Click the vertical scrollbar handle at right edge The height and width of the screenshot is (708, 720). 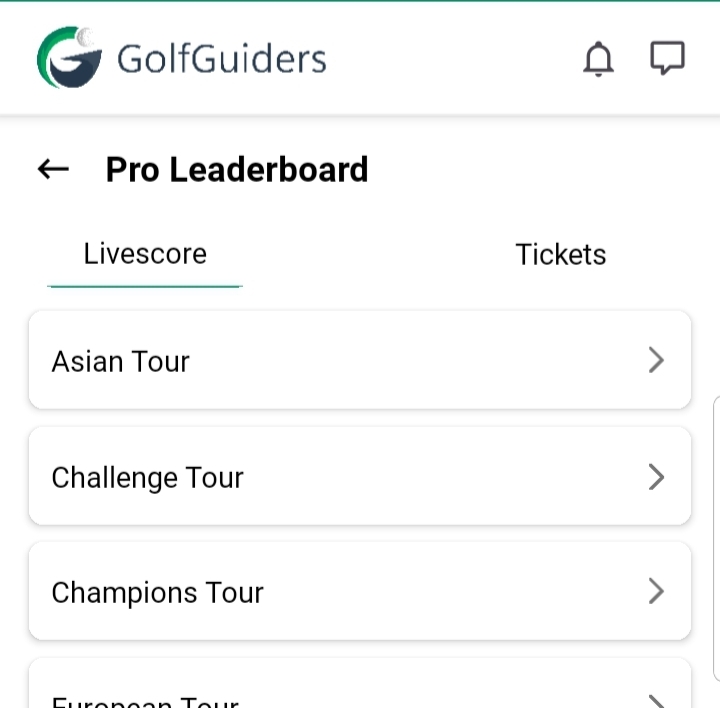(x=716, y=540)
